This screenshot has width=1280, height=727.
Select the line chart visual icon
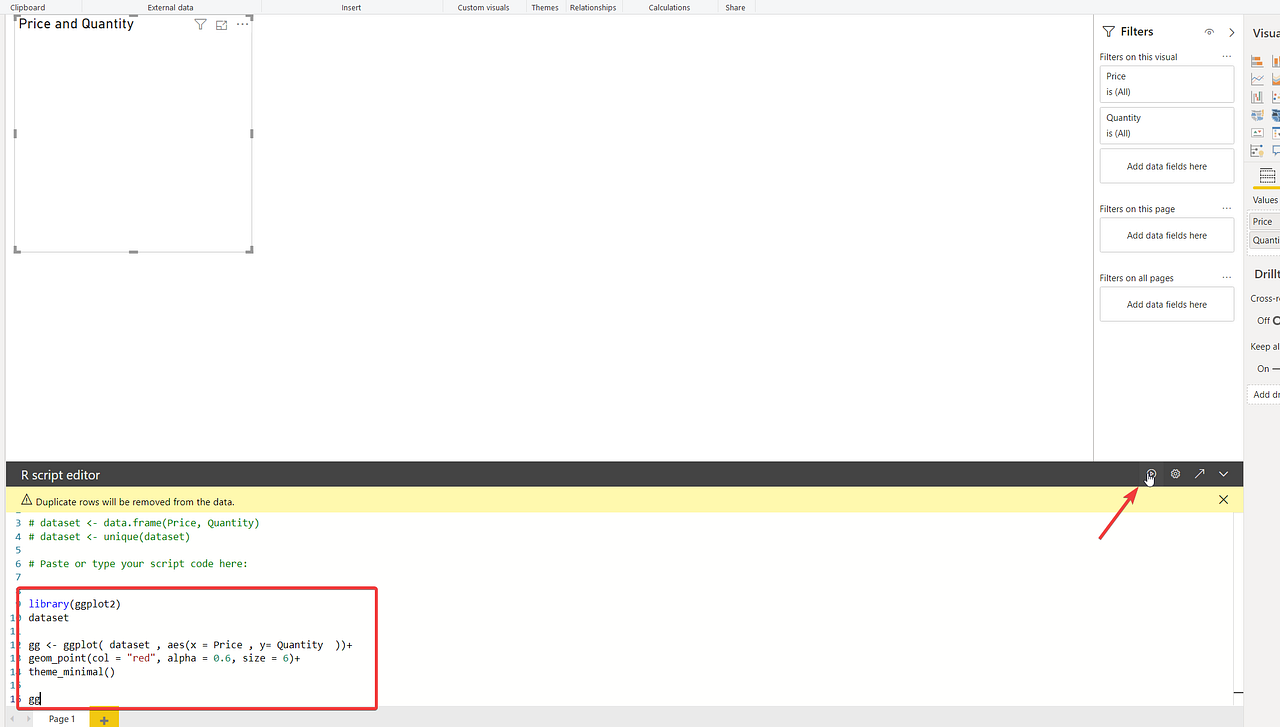click(x=1257, y=79)
